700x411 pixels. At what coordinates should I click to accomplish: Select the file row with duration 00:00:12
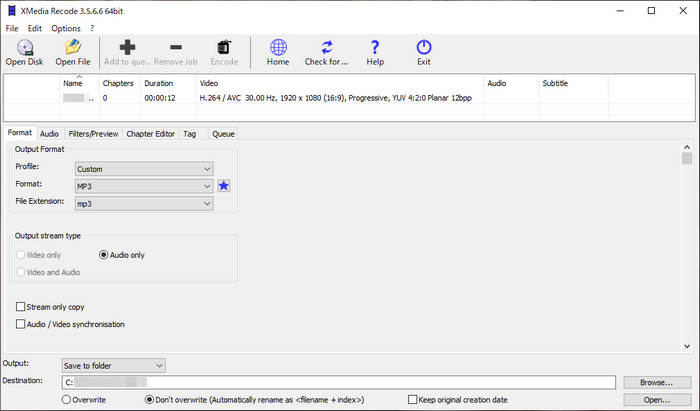click(x=349, y=98)
